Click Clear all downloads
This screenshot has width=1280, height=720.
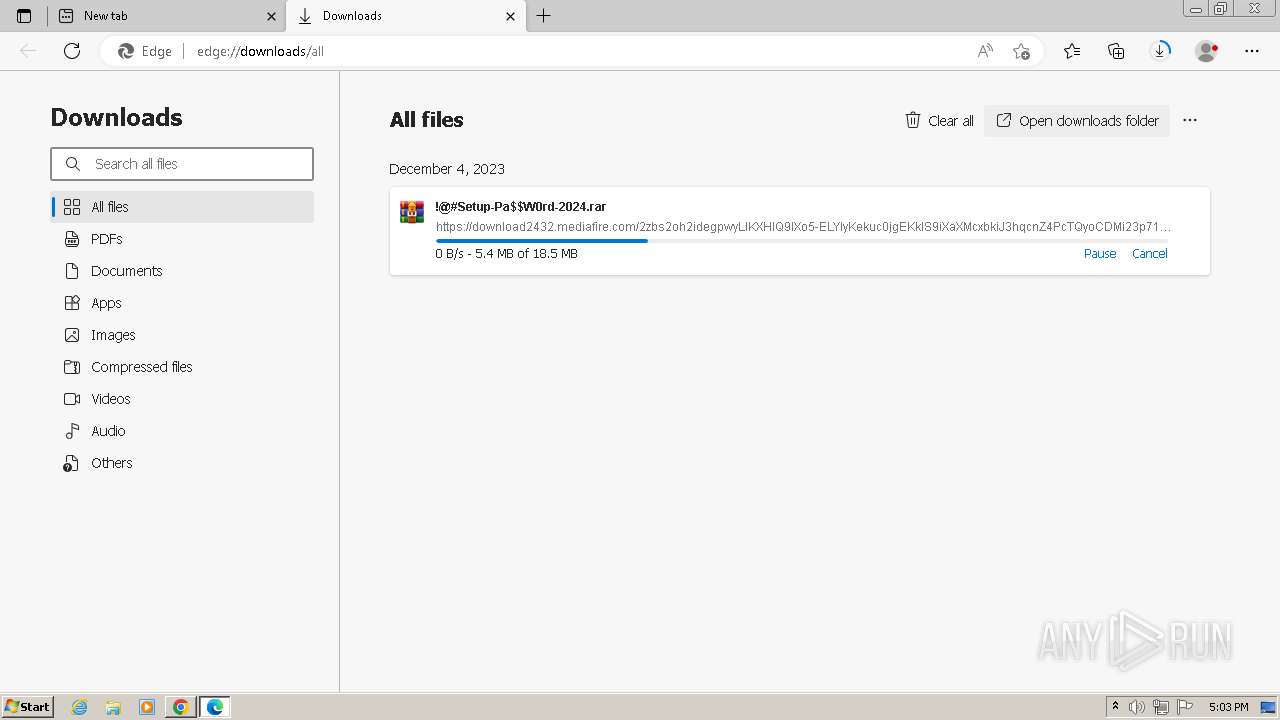939,121
